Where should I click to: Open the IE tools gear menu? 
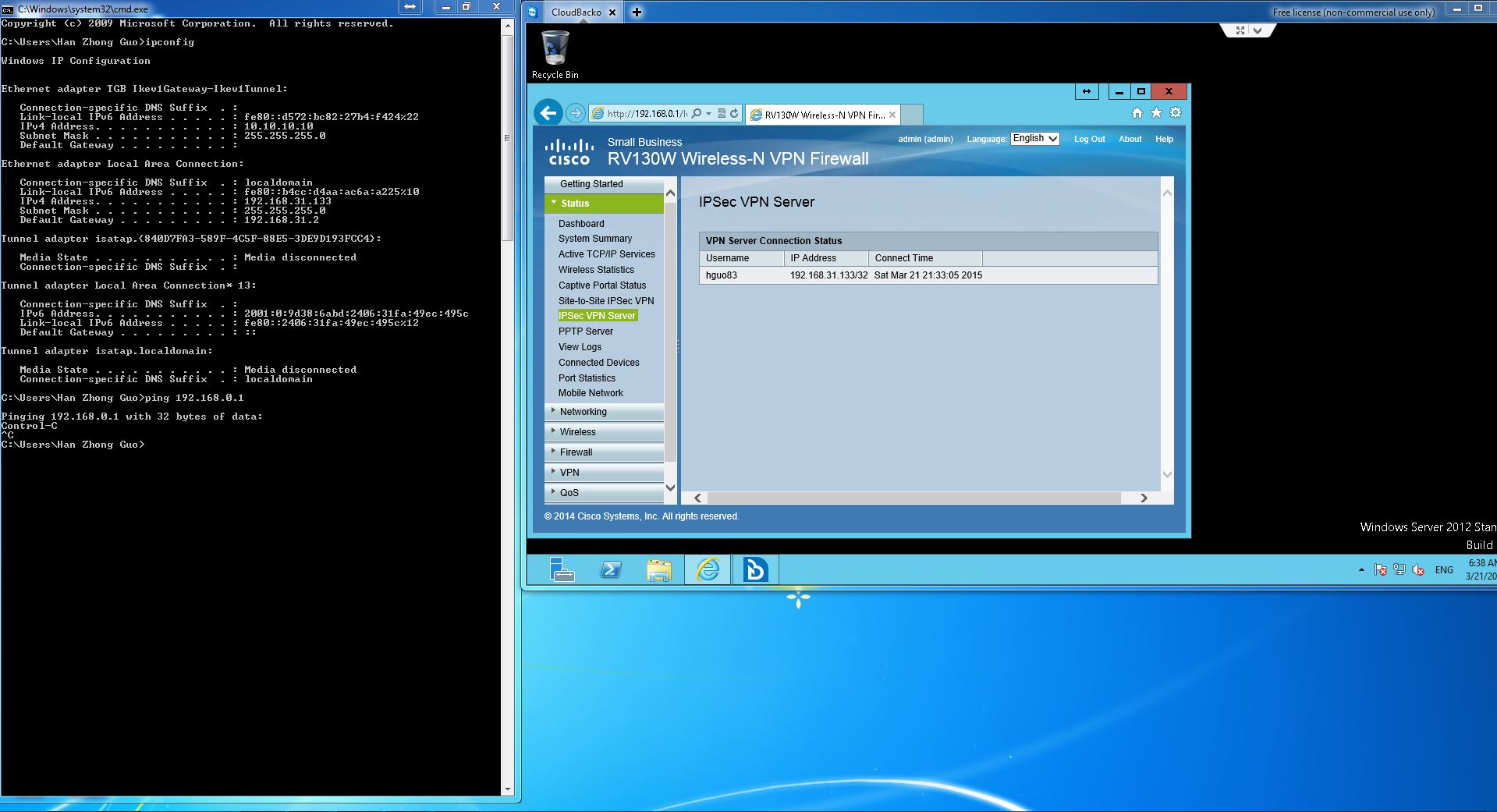[1176, 113]
